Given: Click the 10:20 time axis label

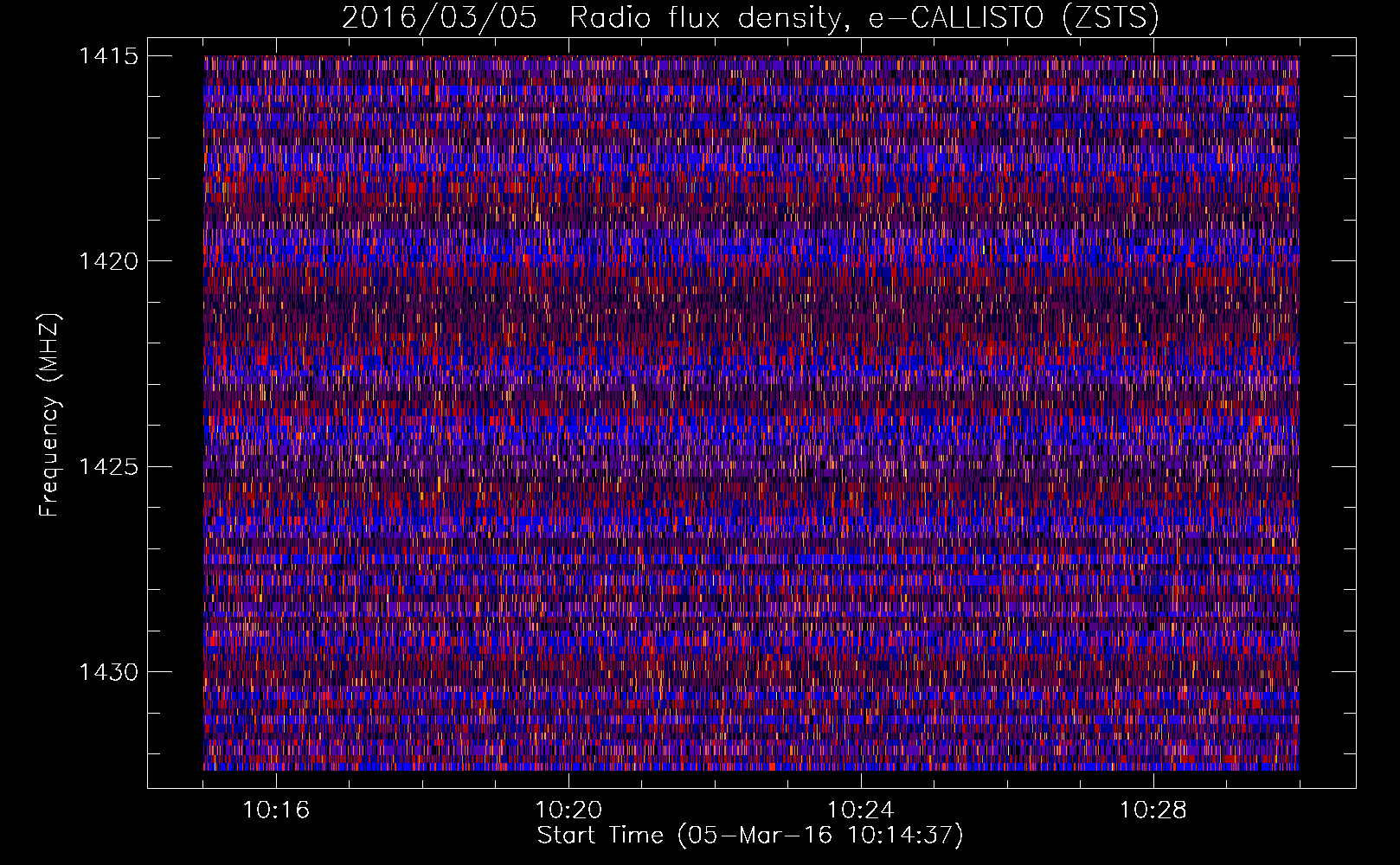Looking at the screenshot, I should click(568, 811).
